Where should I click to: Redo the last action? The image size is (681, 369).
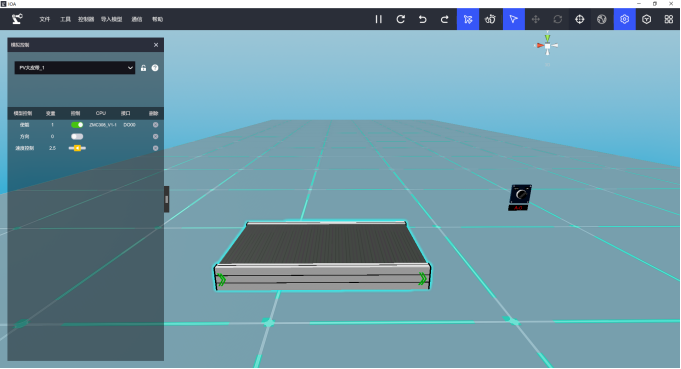click(x=445, y=19)
